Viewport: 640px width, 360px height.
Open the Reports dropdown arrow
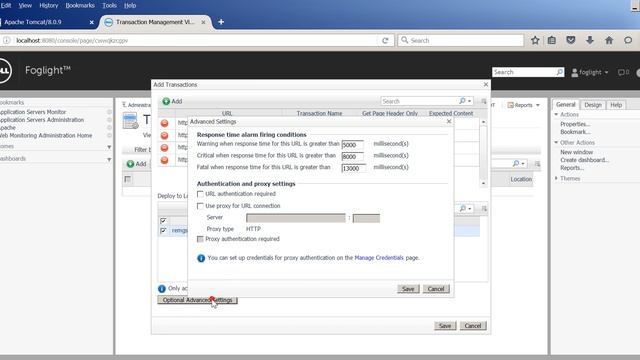(538, 105)
